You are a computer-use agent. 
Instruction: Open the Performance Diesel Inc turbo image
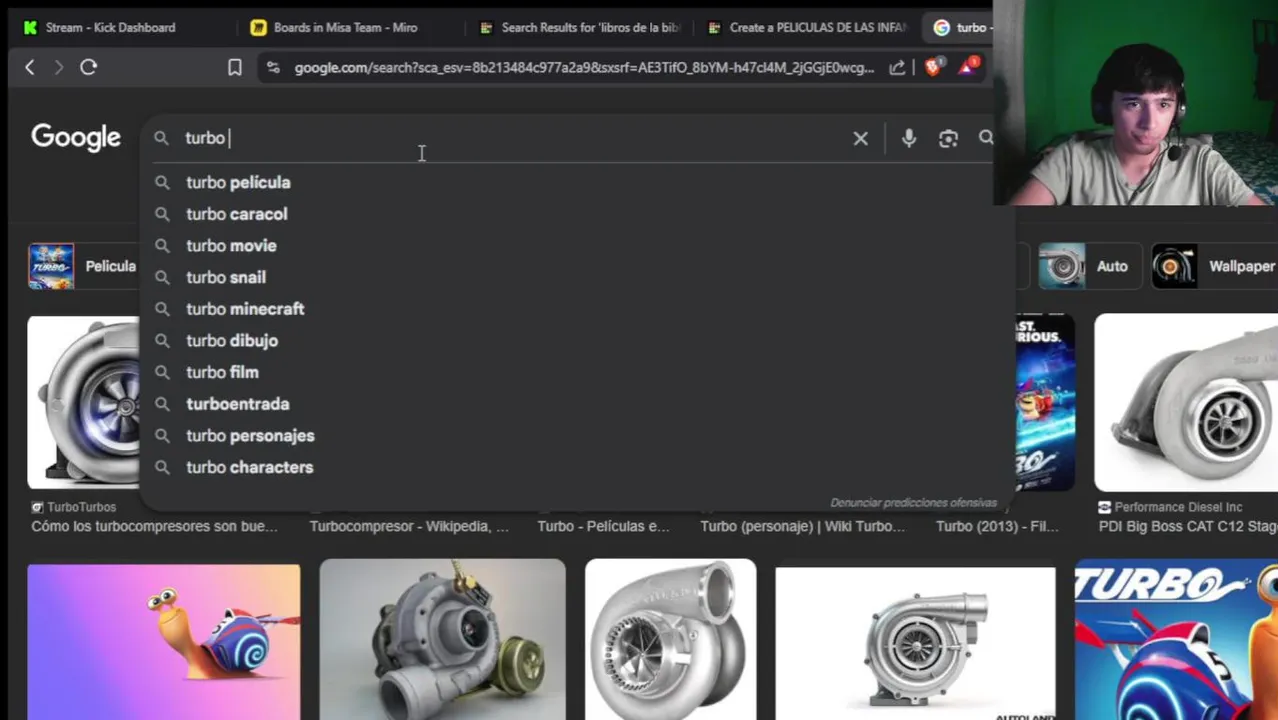click(x=1186, y=402)
